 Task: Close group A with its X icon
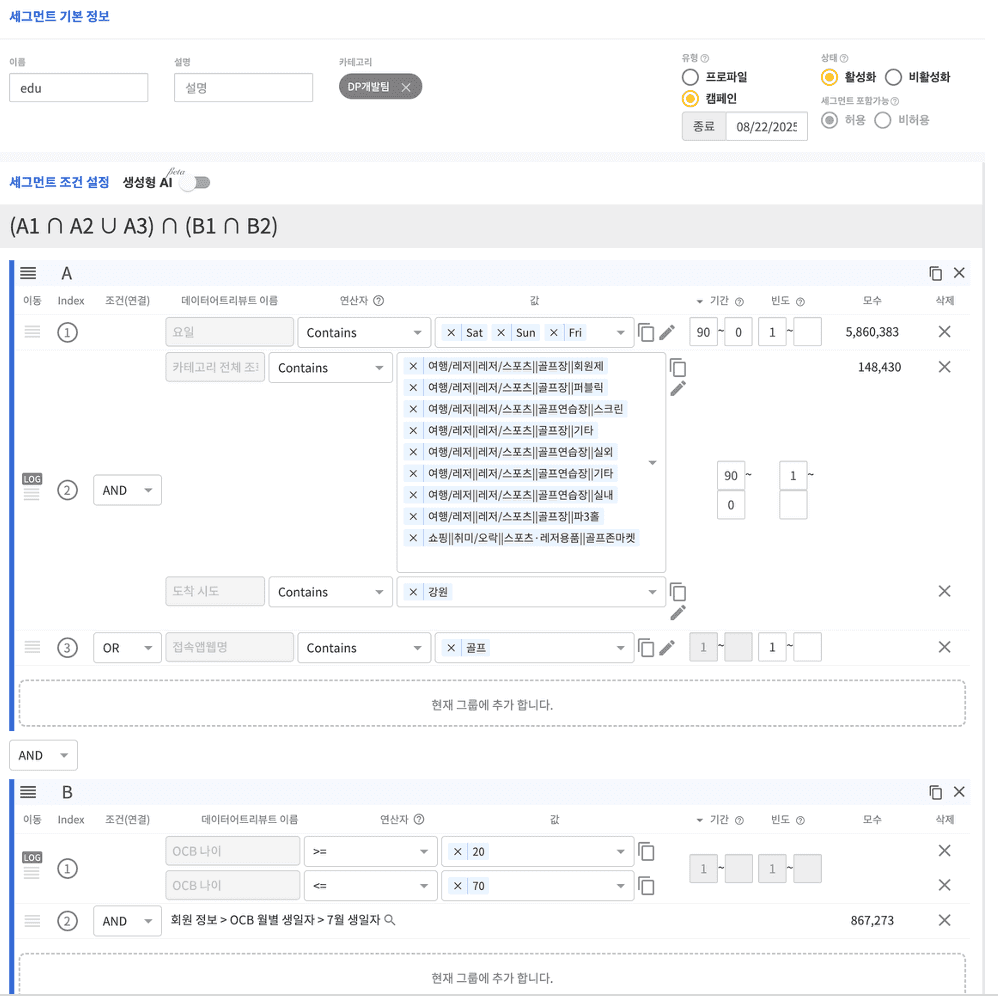[959, 273]
